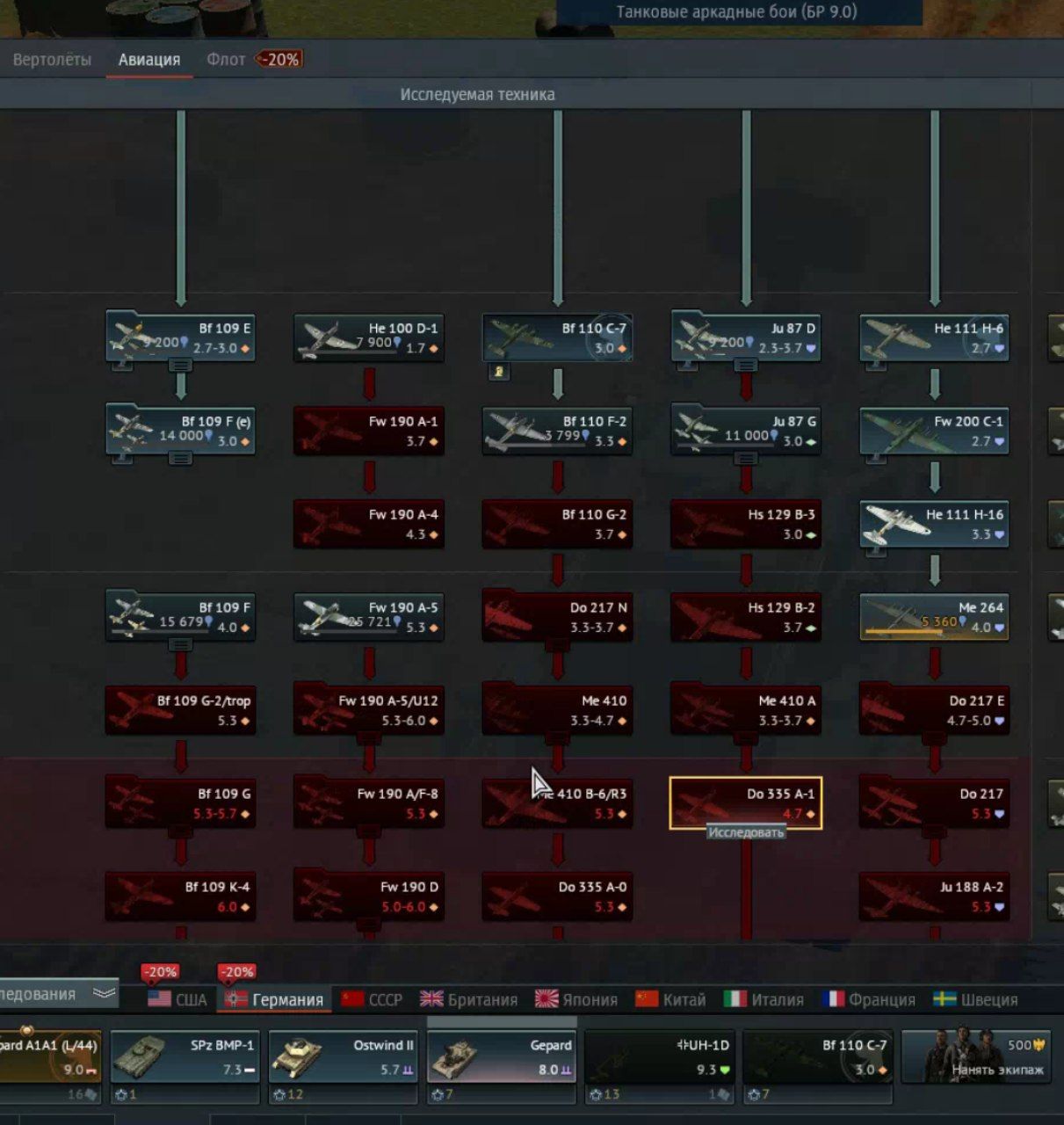This screenshot has height=1125, width=1064.
Task: Select the locked Fw 190 A-1 card
Action: pos(369,432)
